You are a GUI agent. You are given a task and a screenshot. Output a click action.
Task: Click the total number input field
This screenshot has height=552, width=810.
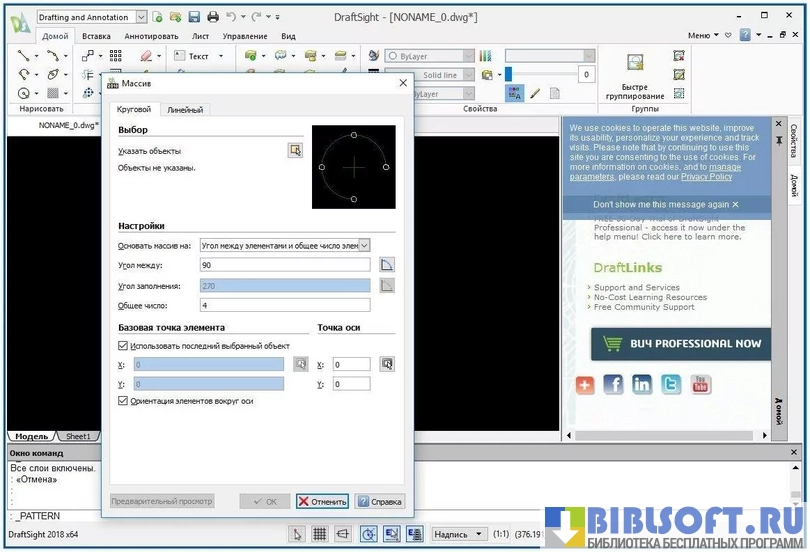285,306
